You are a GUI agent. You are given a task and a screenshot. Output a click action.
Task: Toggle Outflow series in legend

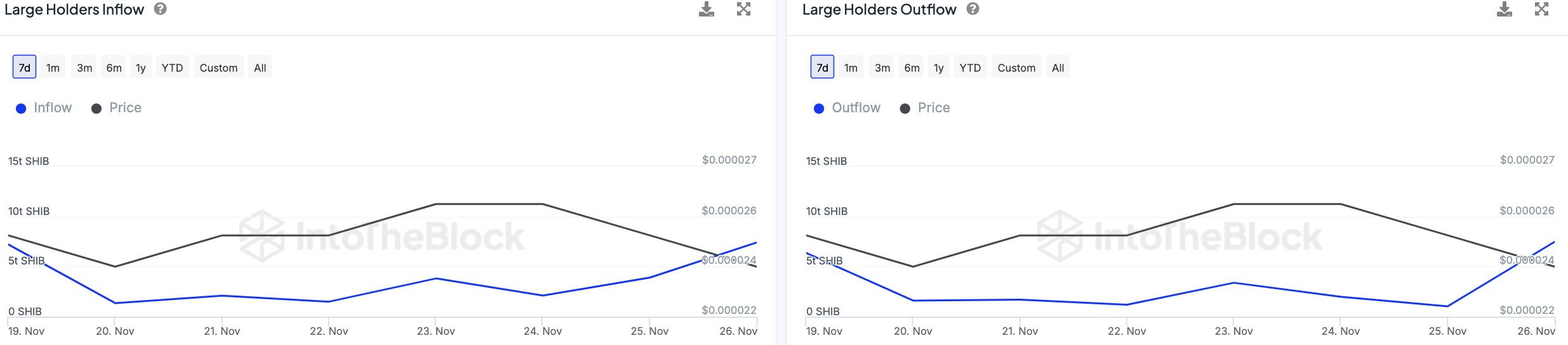[x=847, y=108]
